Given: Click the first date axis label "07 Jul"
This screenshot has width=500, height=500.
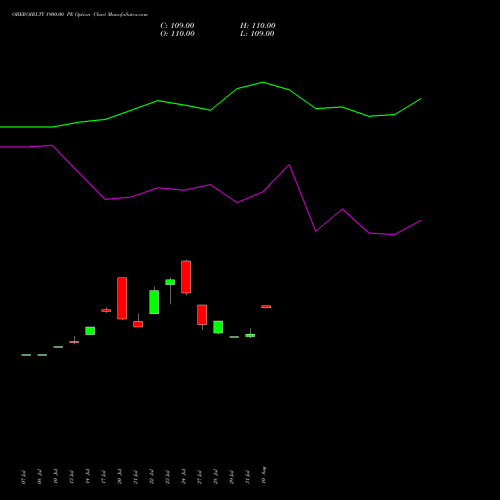Looking at the screenshot, I should tap(23, 477).
